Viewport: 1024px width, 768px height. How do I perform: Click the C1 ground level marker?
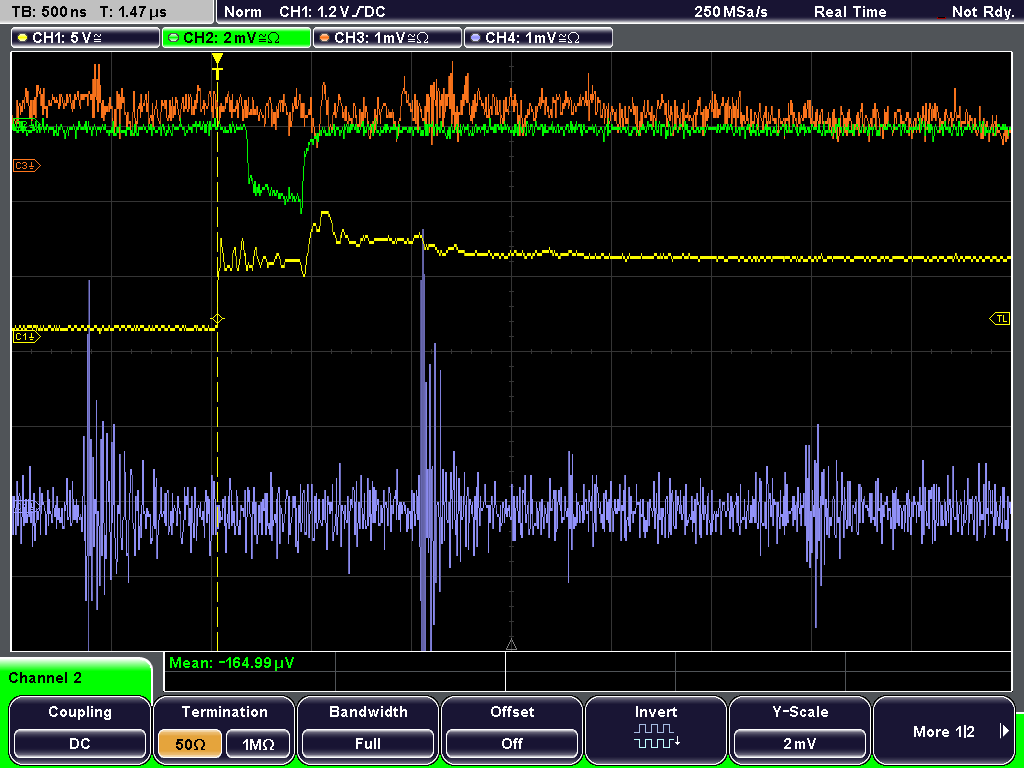tap(27, 336)
